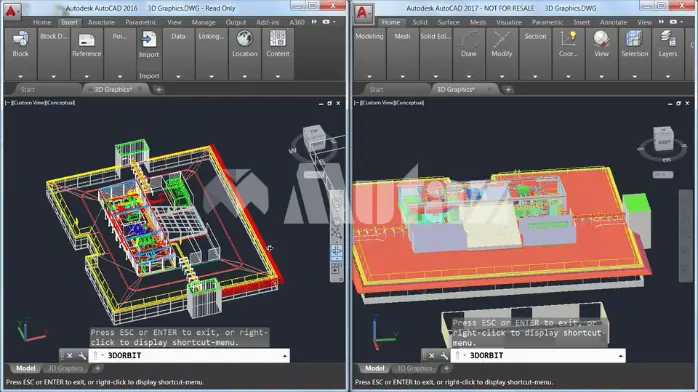Screen dimensions: 698x392
Task: Show more ribbon tabs in AutoCAD 2017
Action: pyautogui.click(x=661, y=22)
